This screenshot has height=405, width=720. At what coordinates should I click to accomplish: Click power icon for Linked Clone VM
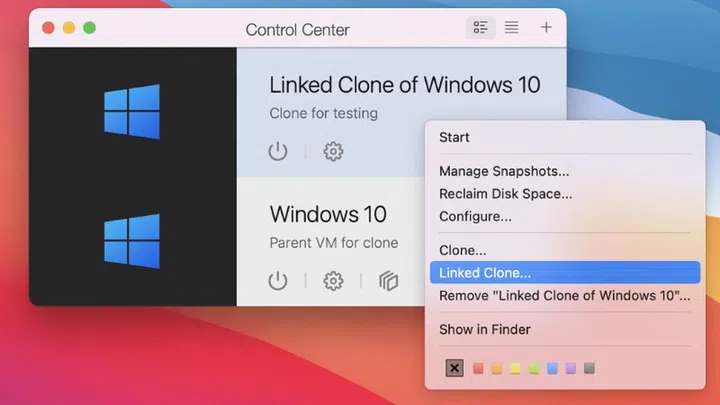point(278,151)
